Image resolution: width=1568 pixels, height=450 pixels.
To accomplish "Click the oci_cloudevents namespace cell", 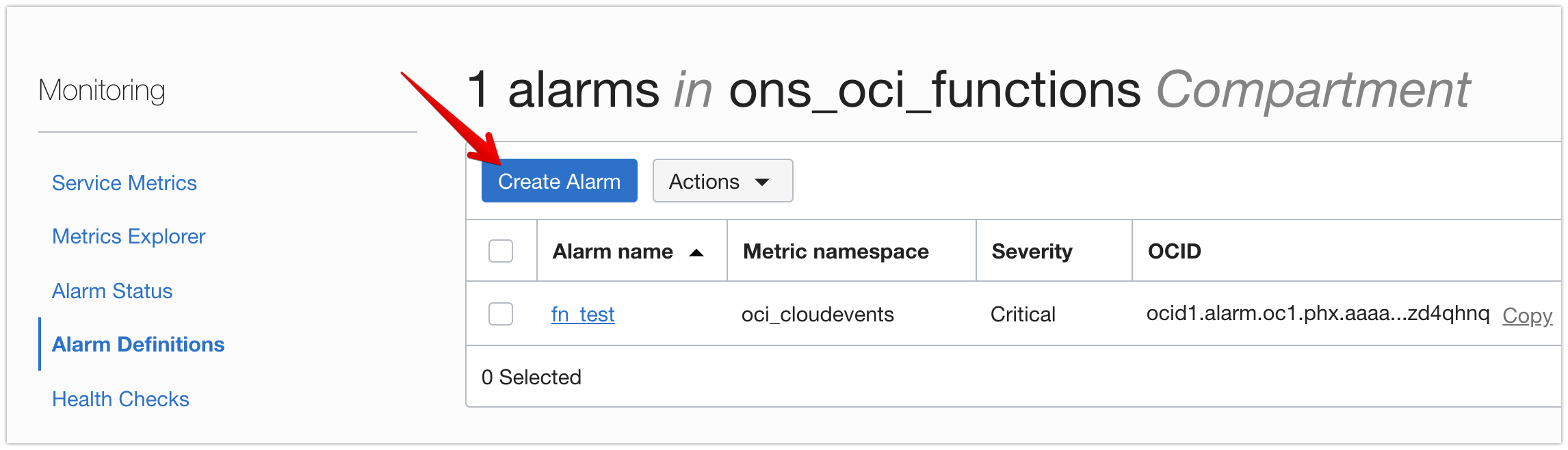I will (818, 314).
